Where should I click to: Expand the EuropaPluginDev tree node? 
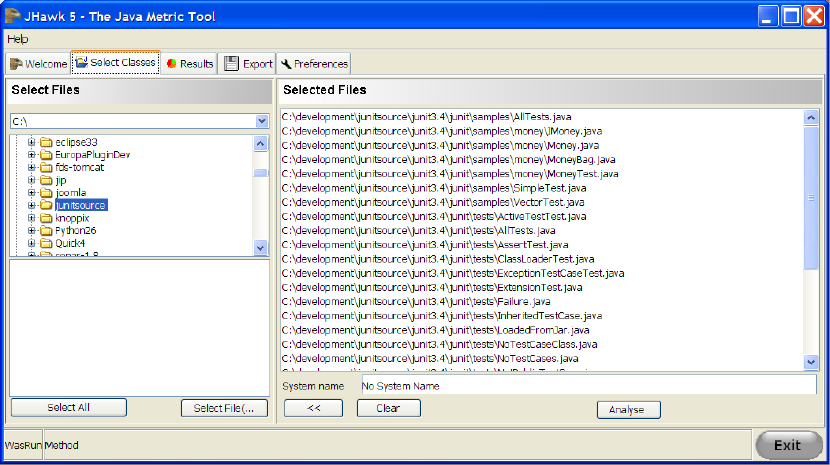[x=31, y=155]
